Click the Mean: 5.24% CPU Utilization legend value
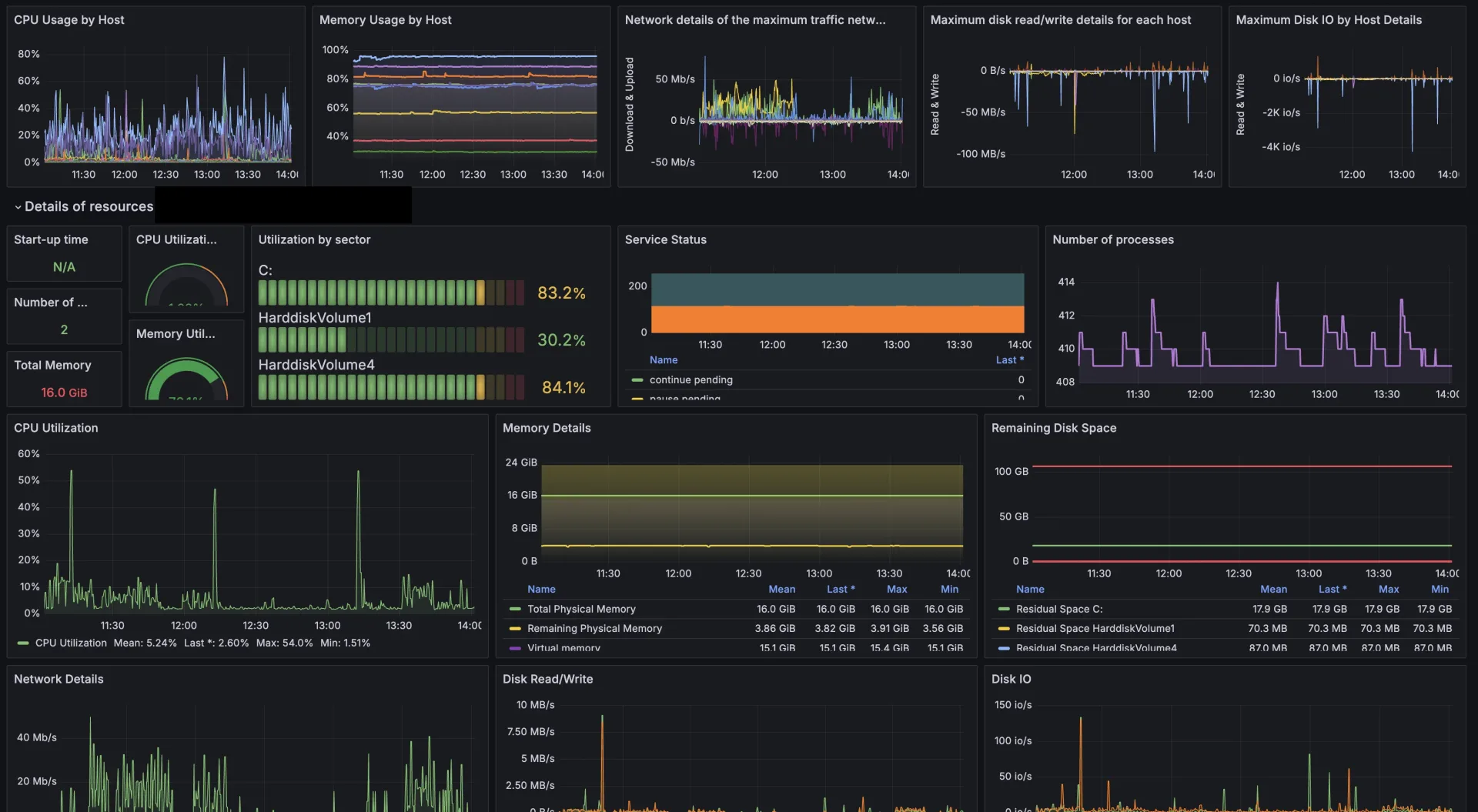 pyautogui.click(x=145, y=643)
